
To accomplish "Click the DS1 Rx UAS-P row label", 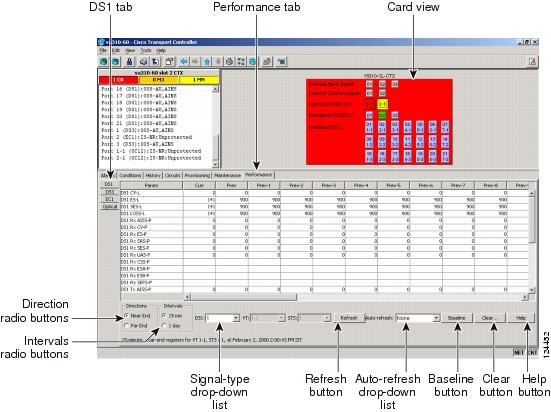I will click(135, 255).
